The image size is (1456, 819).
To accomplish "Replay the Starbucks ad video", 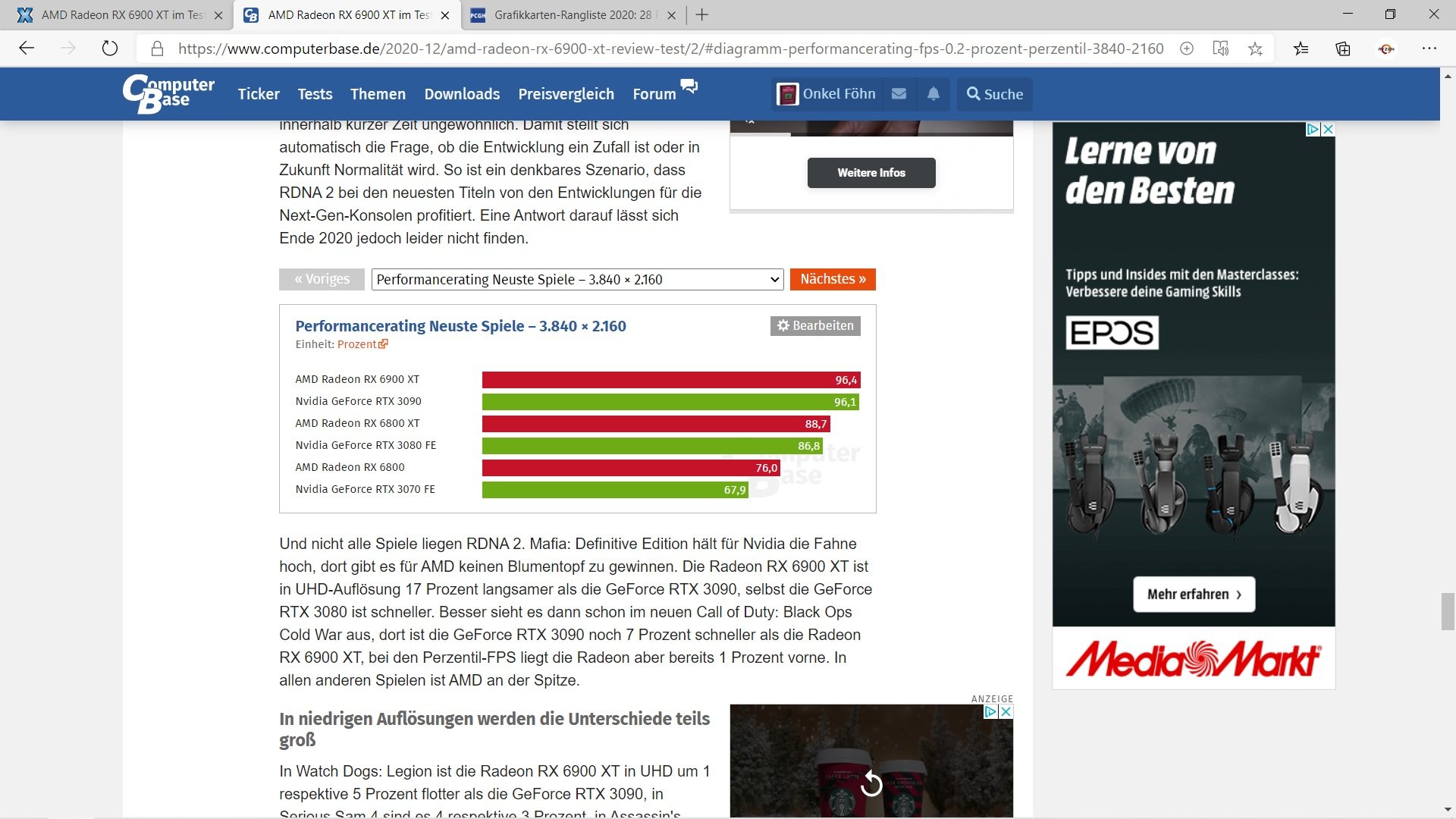I will click(x=871, y=783).
